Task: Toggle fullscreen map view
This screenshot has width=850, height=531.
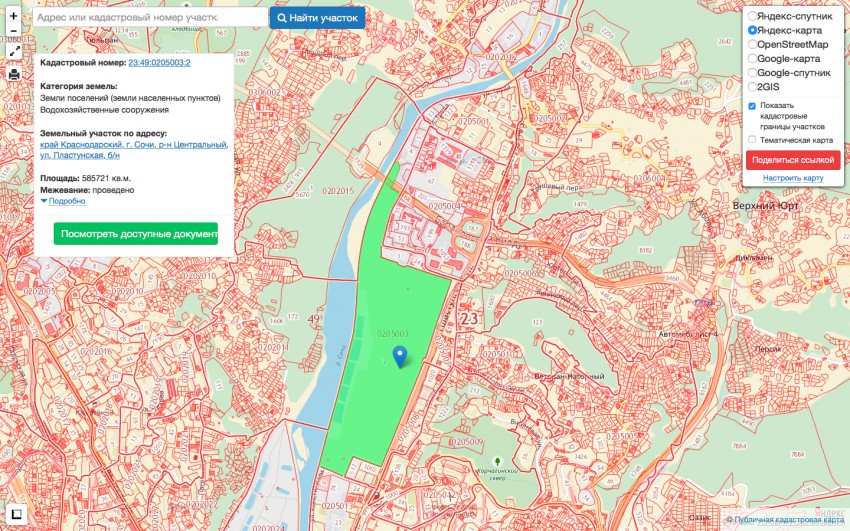Action: point(14,52)
